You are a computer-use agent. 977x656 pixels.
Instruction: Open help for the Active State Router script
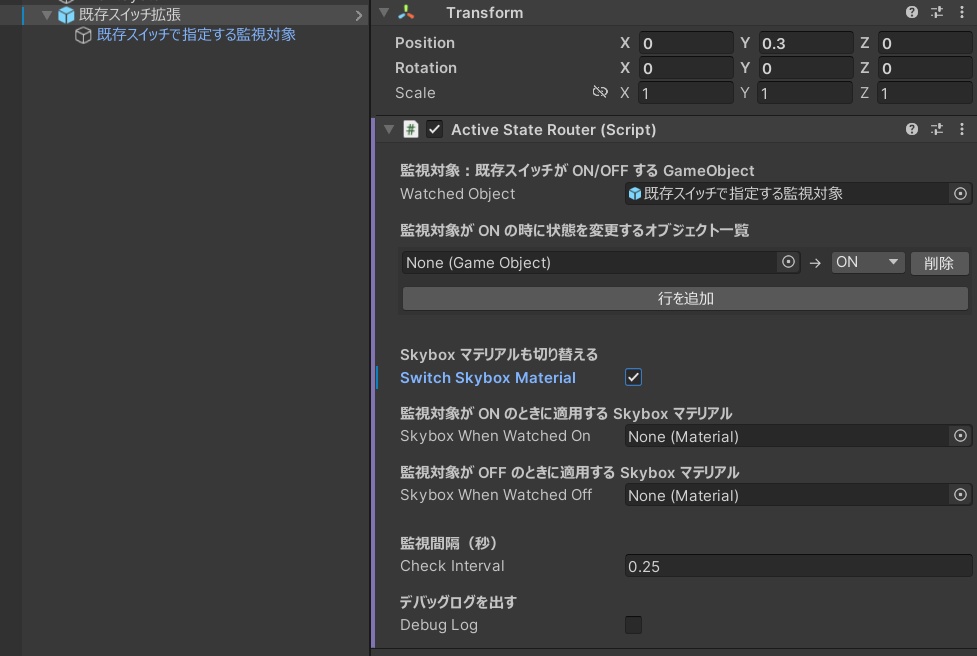pos(910,129)
